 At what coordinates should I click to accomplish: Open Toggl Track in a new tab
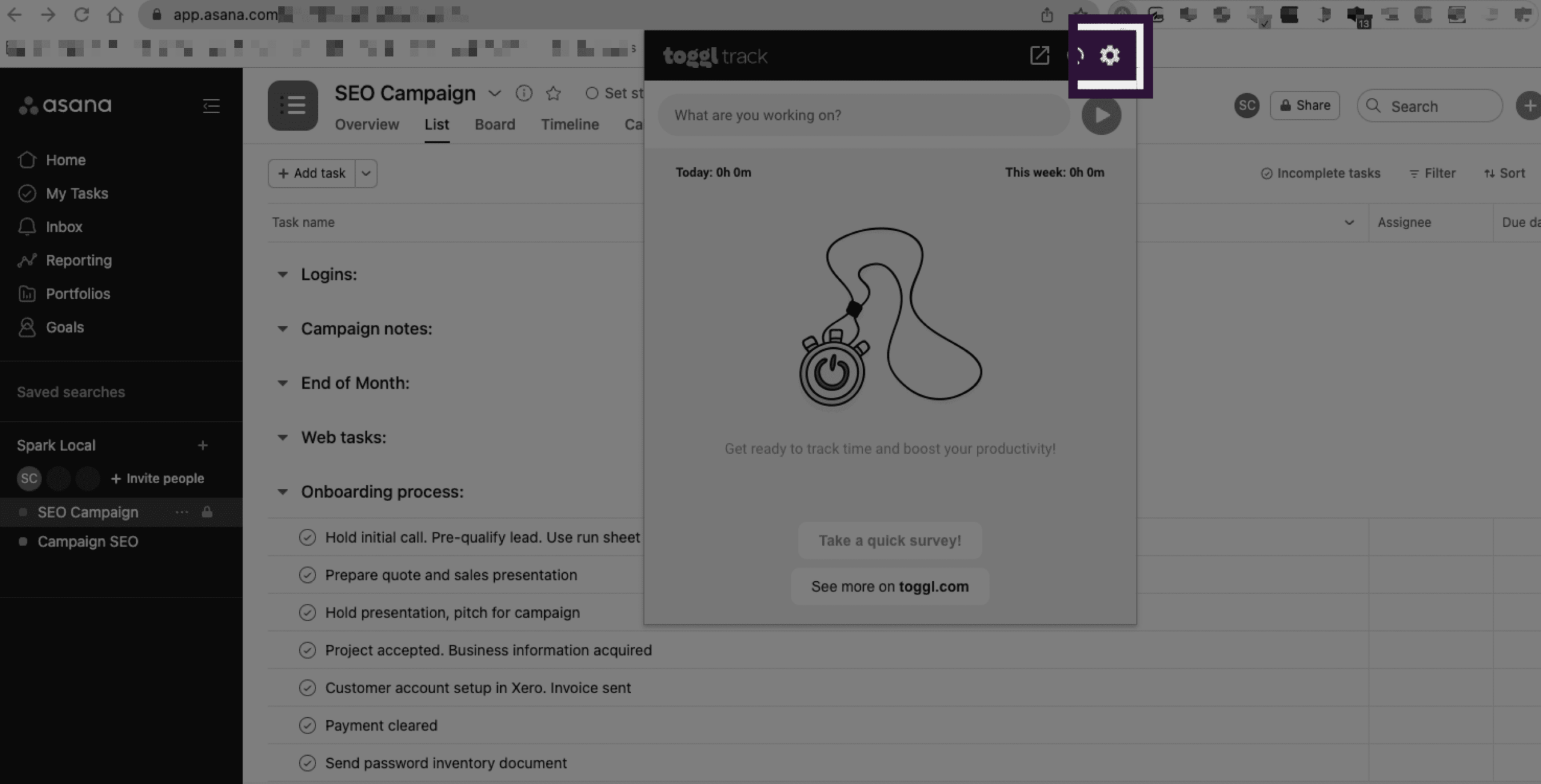point(1040,55)
